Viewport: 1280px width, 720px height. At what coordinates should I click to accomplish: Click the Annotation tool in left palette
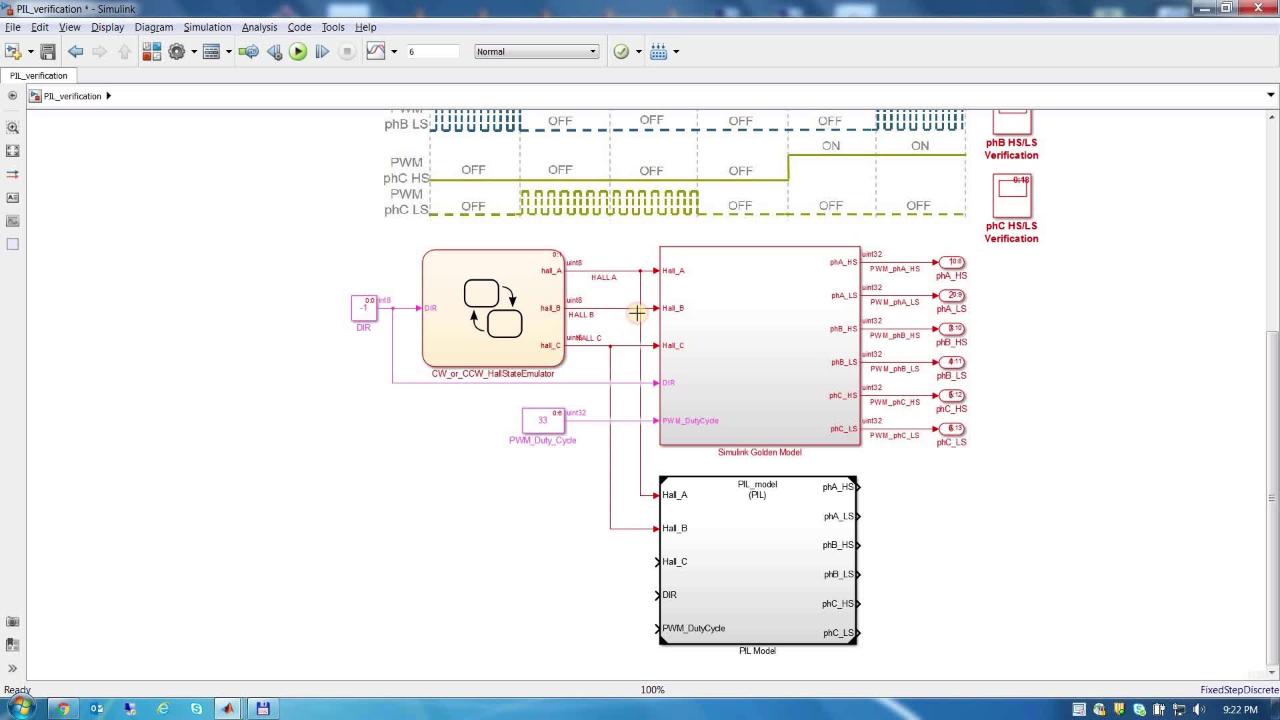pyautogui.click(x=13, y=198)
